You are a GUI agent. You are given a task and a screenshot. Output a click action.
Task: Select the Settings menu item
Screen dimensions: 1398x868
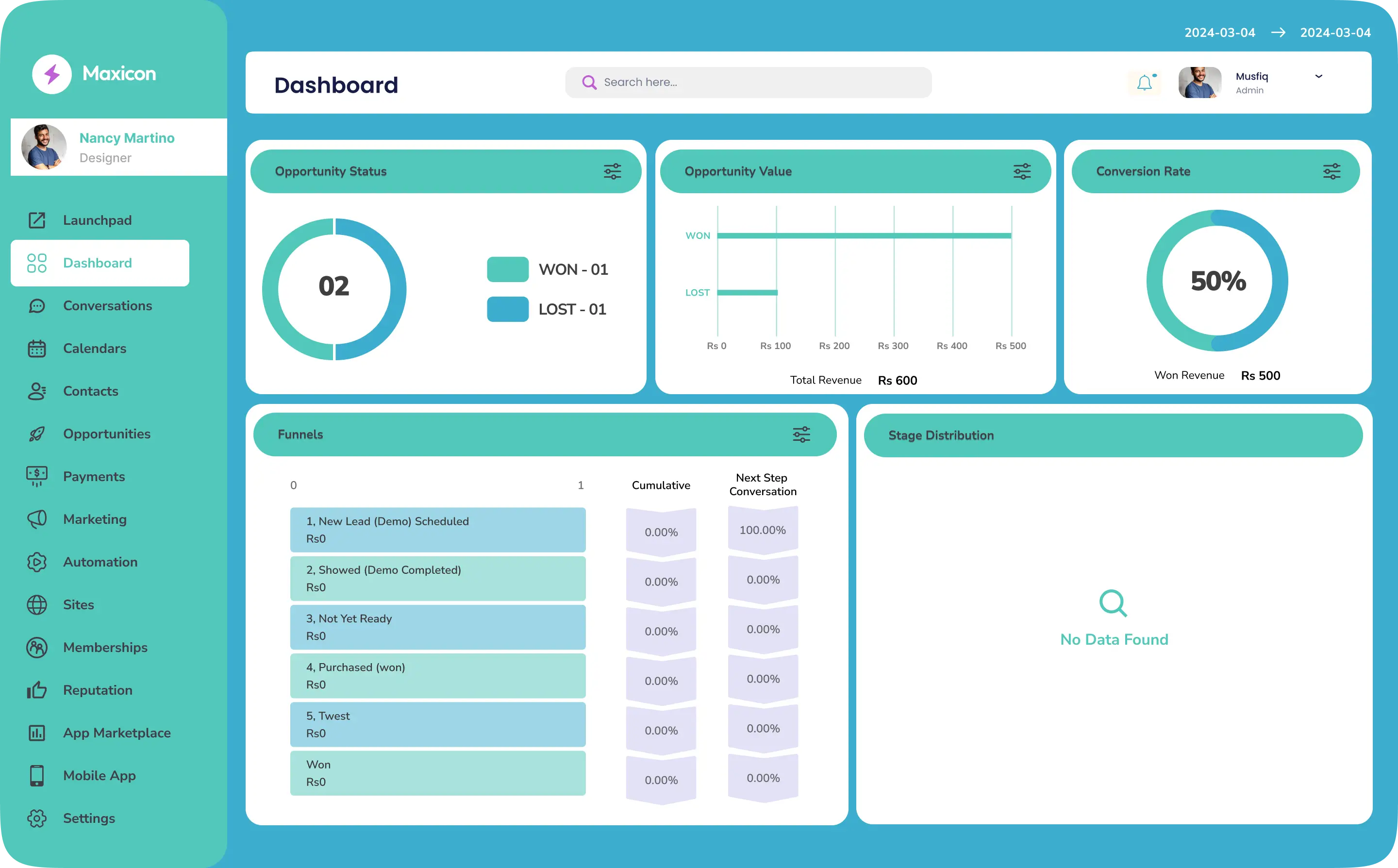89,818
